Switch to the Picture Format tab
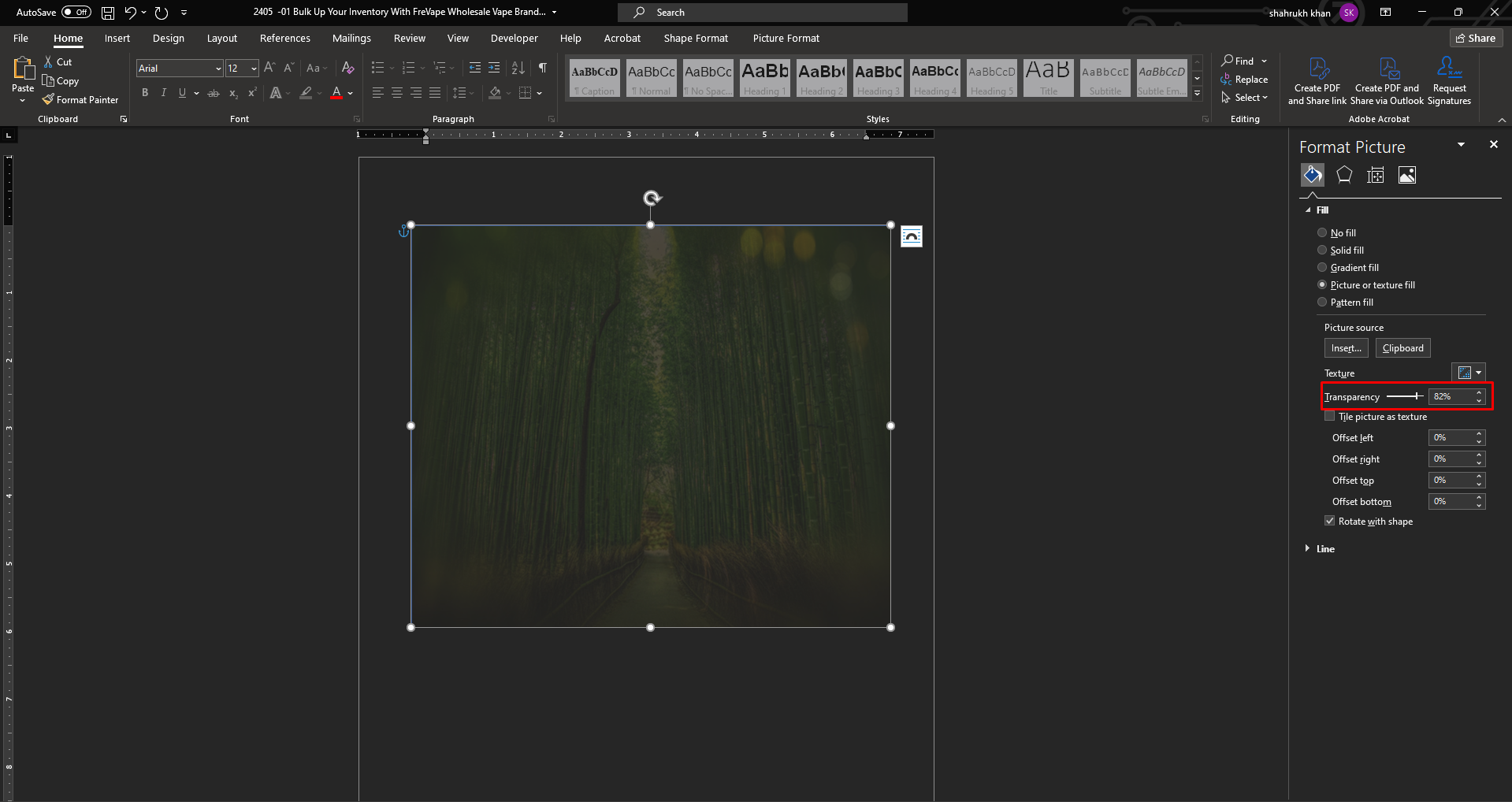 point(786,38)
